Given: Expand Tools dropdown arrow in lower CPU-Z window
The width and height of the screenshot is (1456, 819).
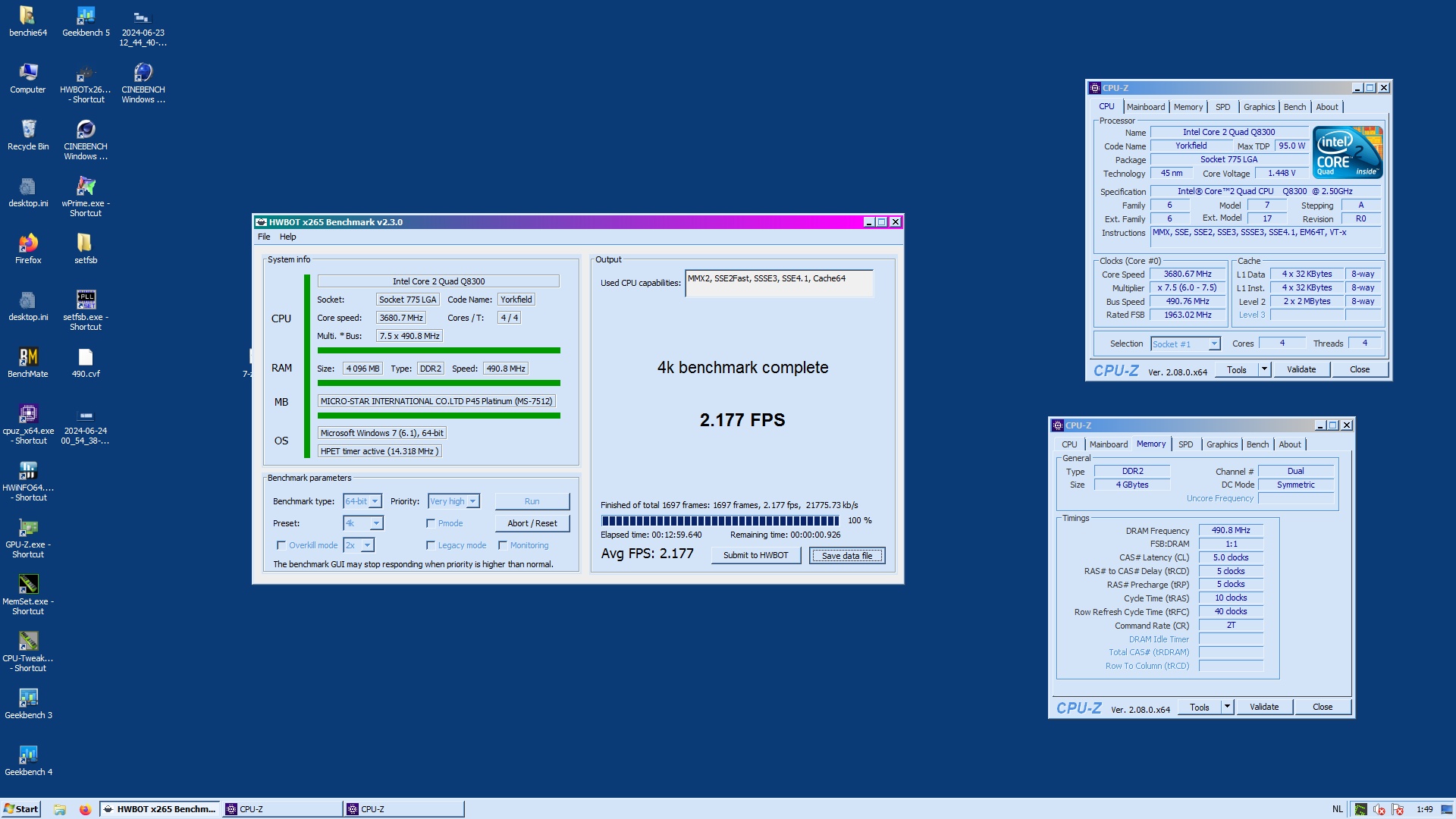Looking at the screenshot, I should pyautogui.click(x=1227, y=707).
